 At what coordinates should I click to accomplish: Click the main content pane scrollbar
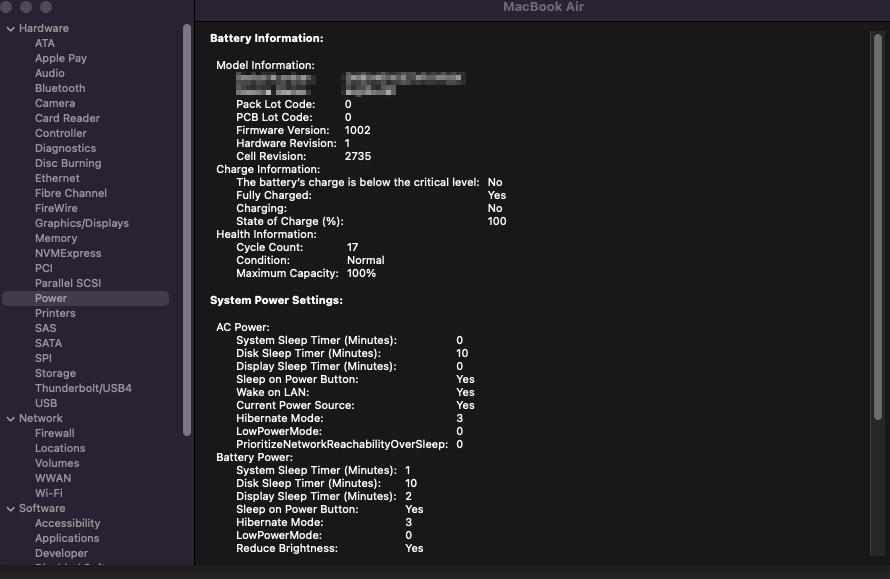[877, 290]
